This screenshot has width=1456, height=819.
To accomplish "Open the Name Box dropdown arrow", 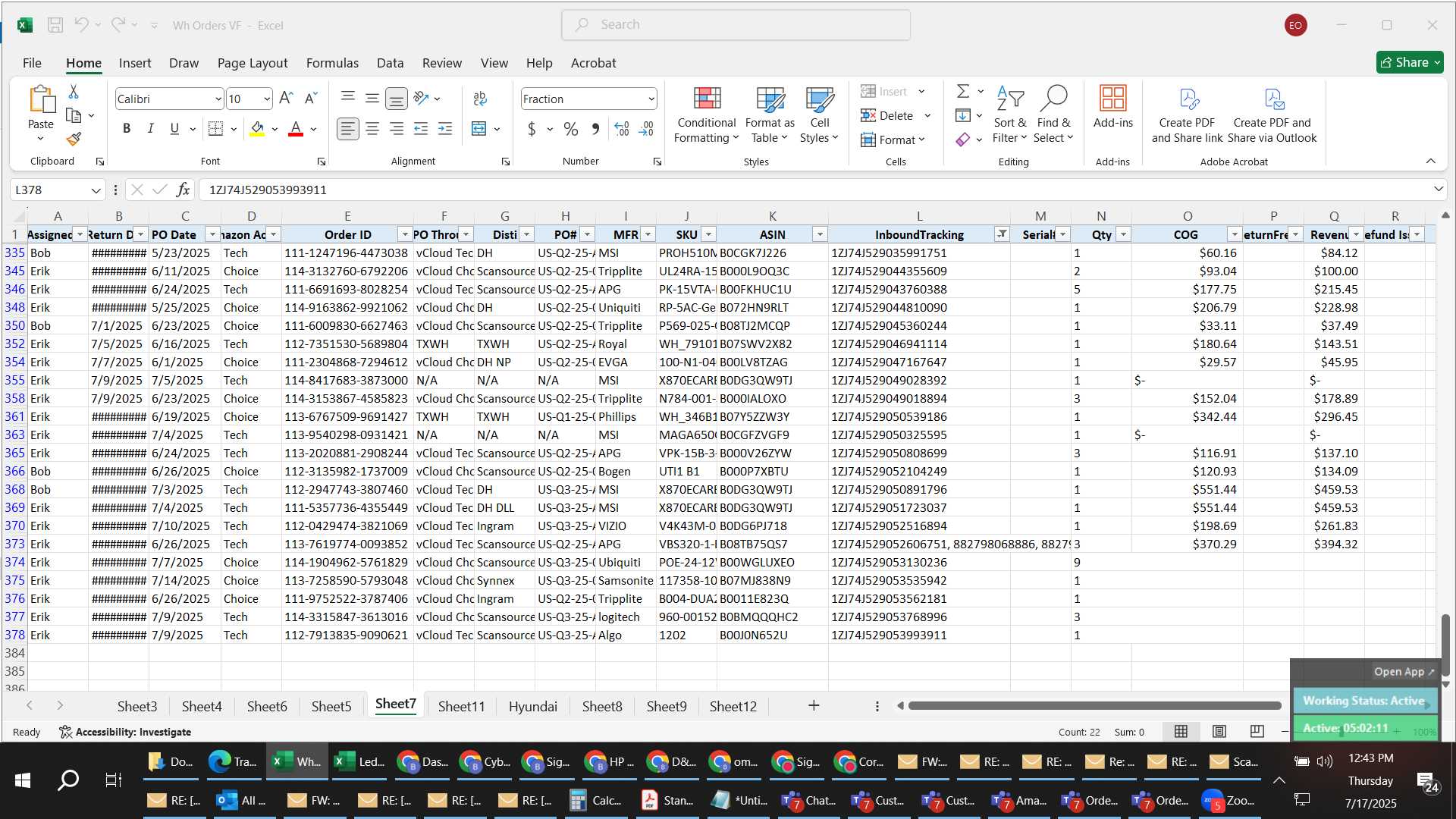I will pos(96,190).
